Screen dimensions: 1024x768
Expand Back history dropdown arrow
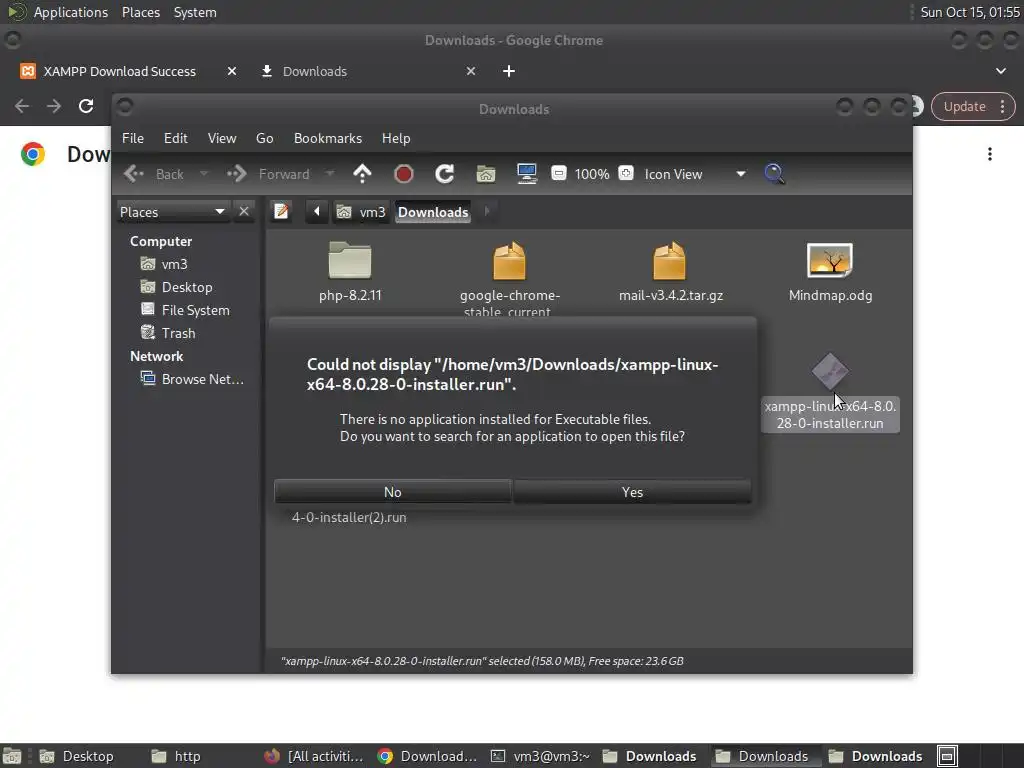(204, 174)
